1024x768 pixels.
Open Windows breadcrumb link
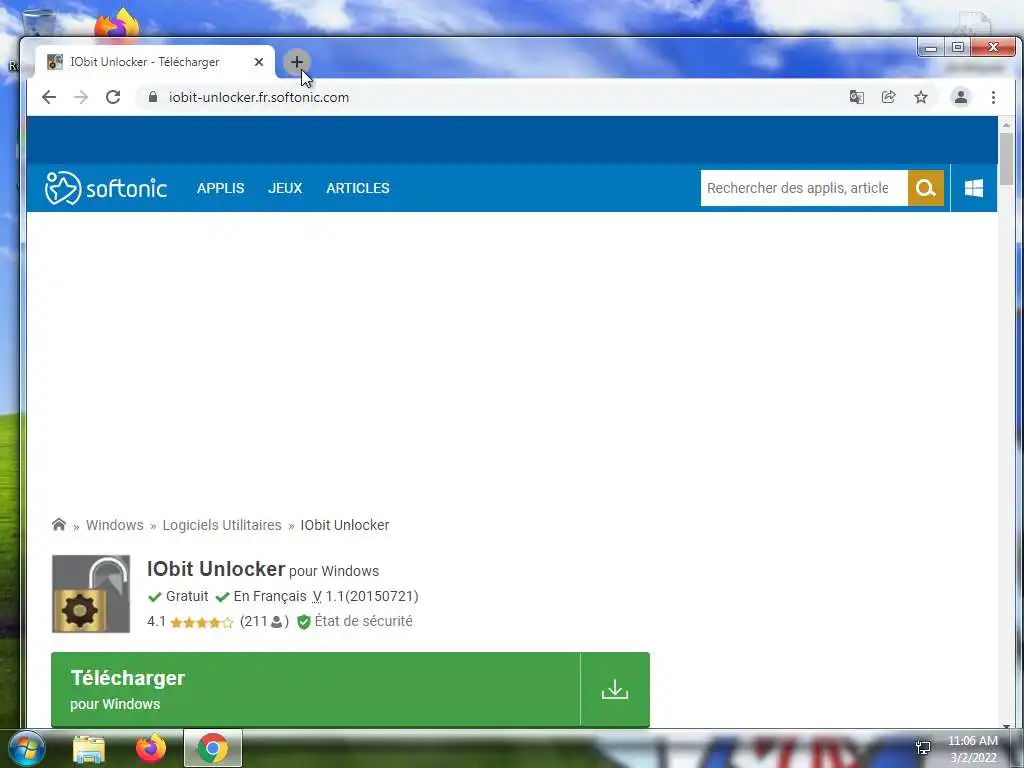pyautogui.click(x=114, y=525)
